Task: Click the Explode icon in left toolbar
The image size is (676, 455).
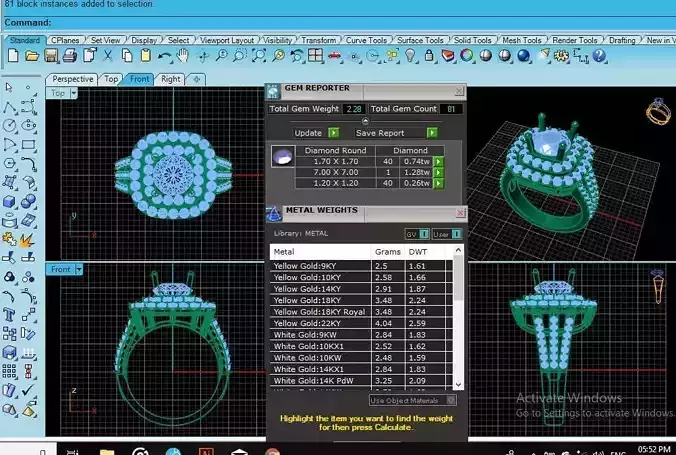Action: (x=27, y=239)
